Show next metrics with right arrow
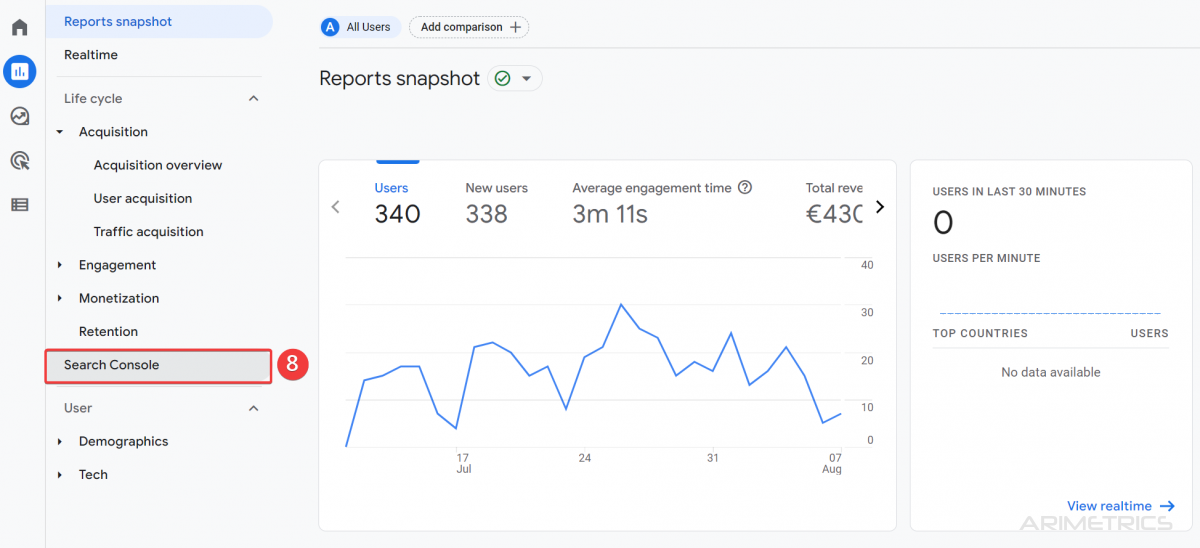This screenshot has height=548, width=1200. [x=880, y=207]
